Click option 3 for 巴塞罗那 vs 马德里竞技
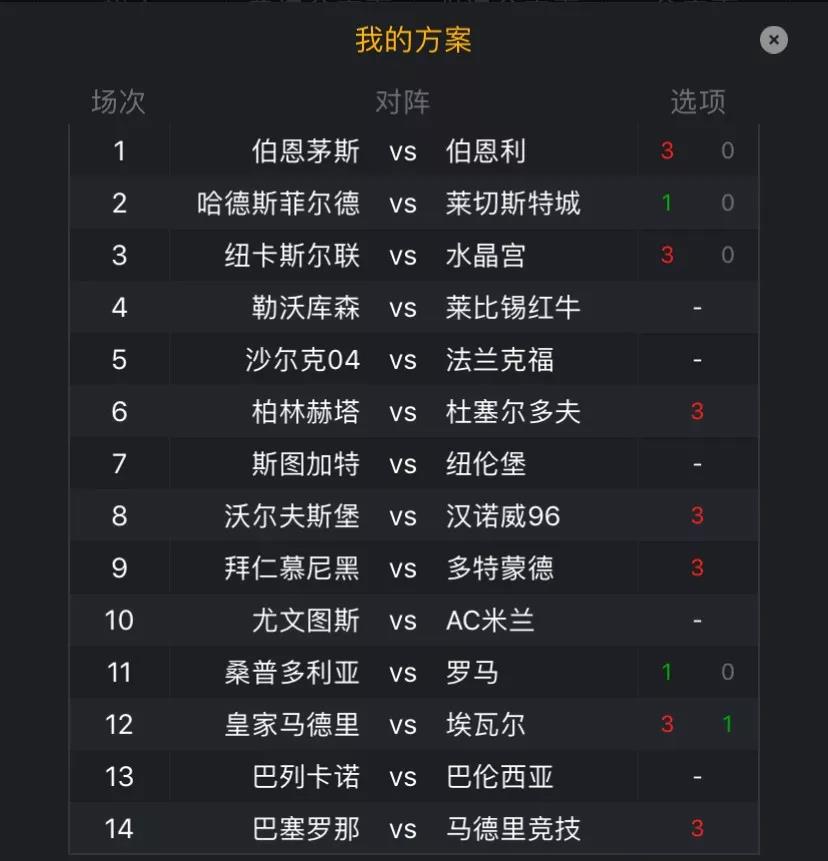The width and height of the screenshot is (828, 861). point(697,828)
